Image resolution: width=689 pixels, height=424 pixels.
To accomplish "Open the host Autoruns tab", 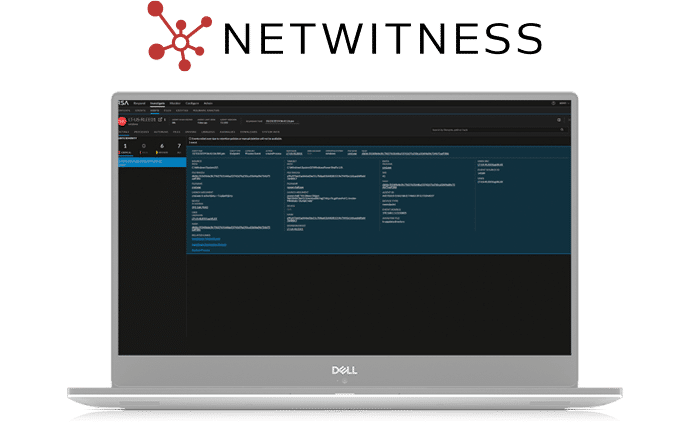I will (x=161, y=132).
